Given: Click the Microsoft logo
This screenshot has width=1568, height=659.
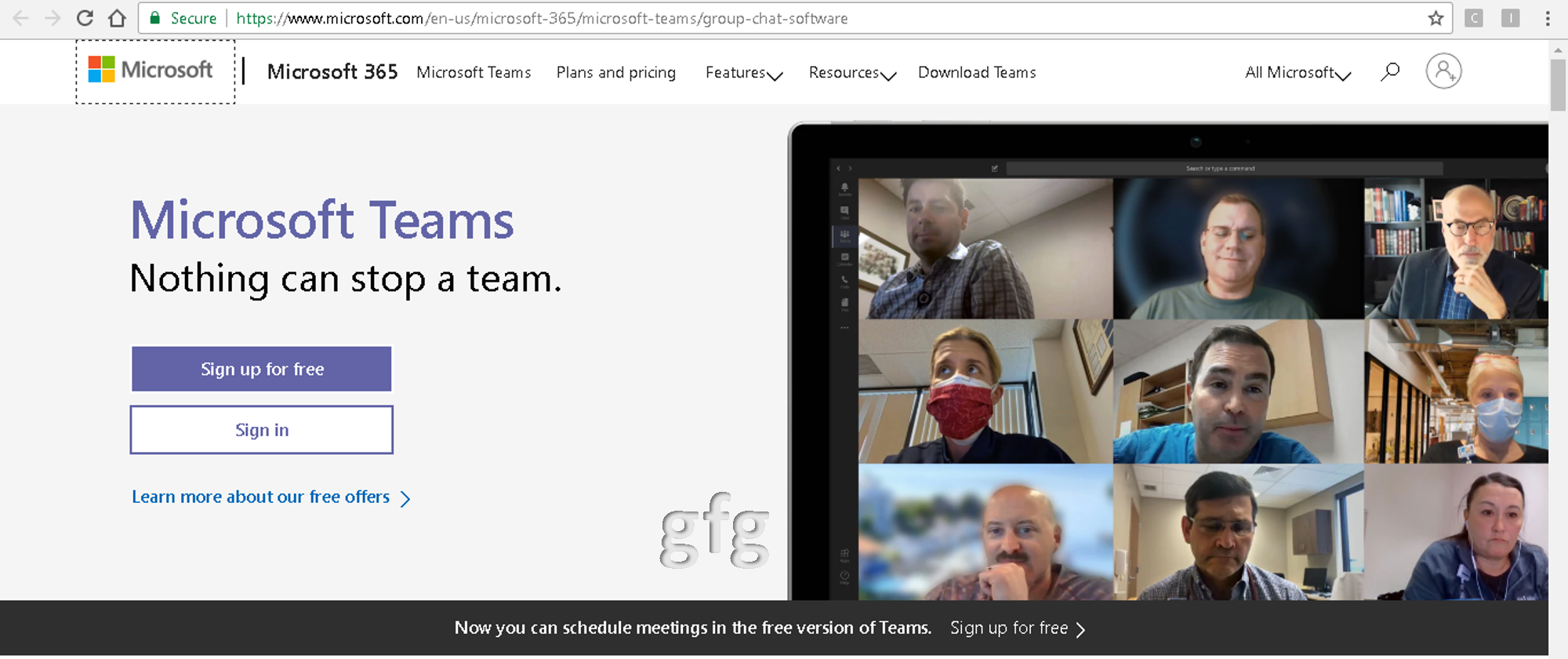Looking at the screenshot, I should 151,71.
